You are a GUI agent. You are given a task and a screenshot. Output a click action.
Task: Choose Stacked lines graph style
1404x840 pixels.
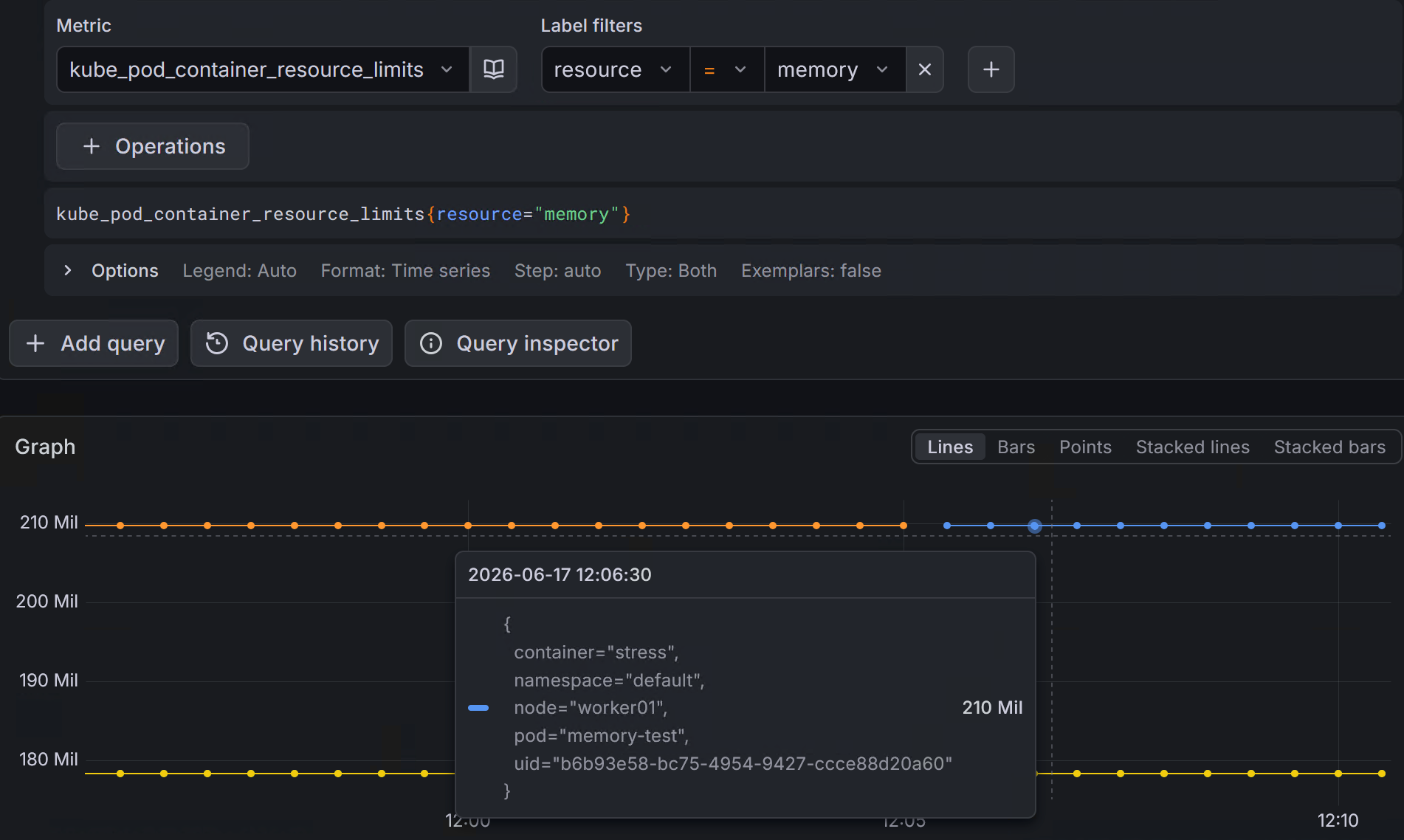[1192, 447]
